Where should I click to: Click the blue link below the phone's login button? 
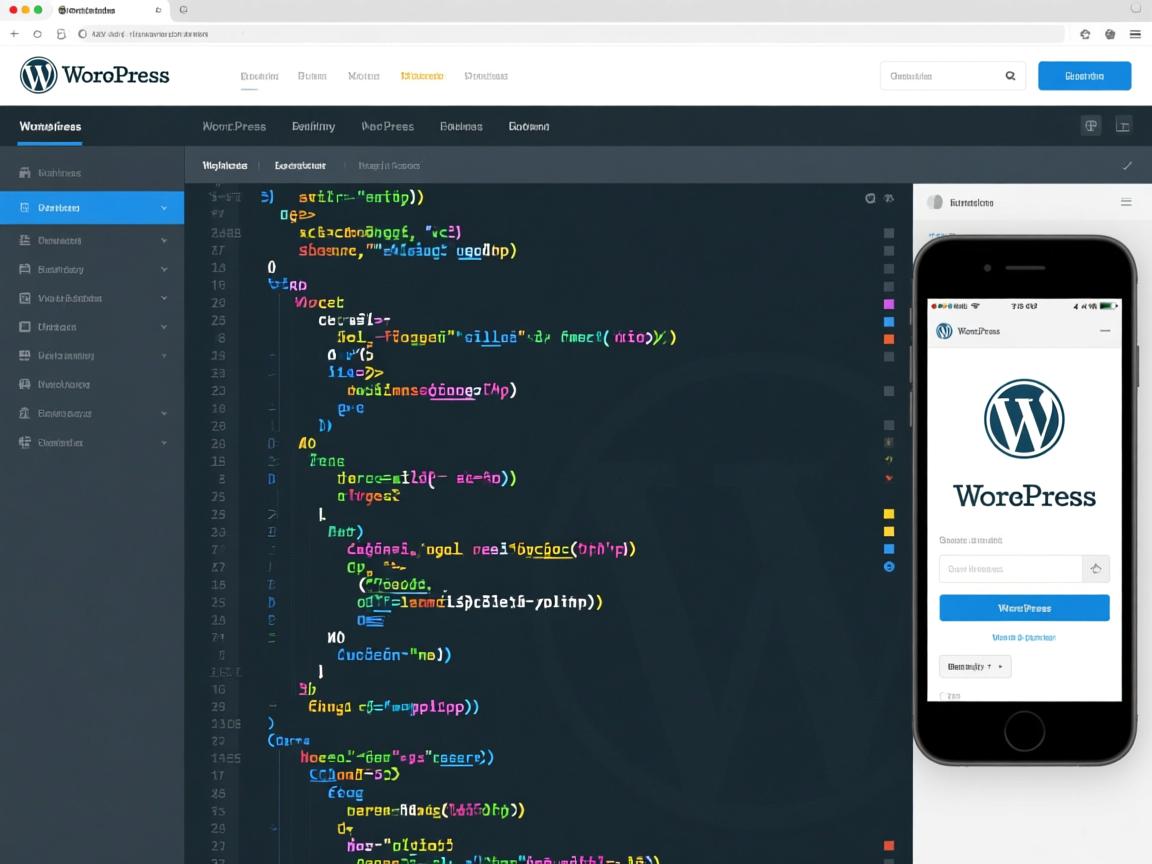tap(1024, 637)
